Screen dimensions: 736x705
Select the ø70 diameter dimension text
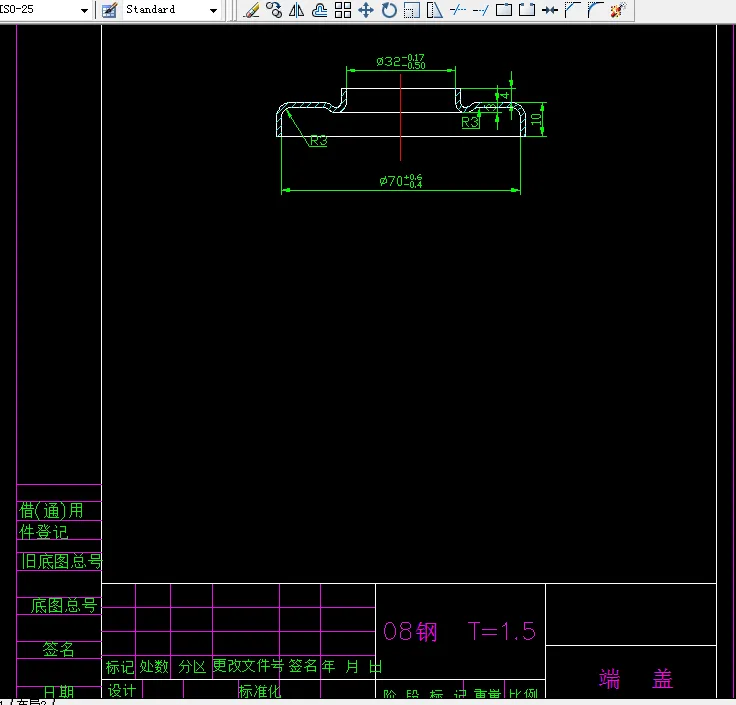(400, 181)
